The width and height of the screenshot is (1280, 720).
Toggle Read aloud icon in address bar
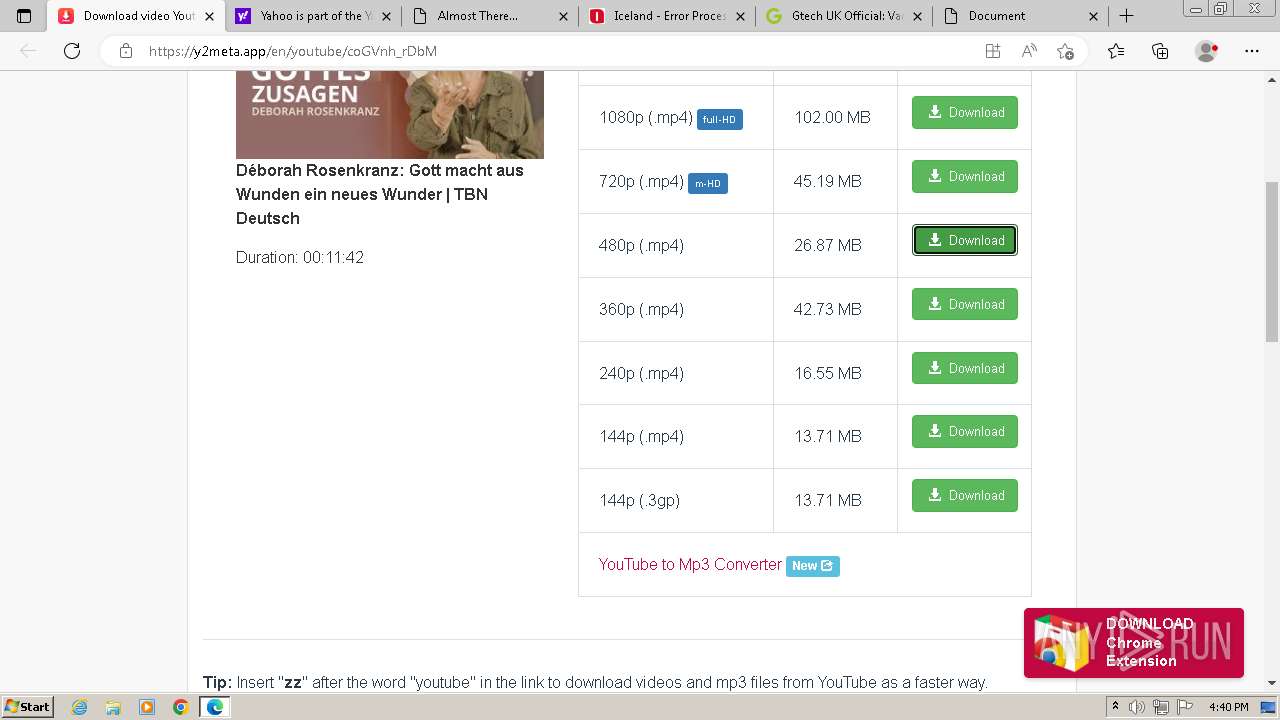1029,51
